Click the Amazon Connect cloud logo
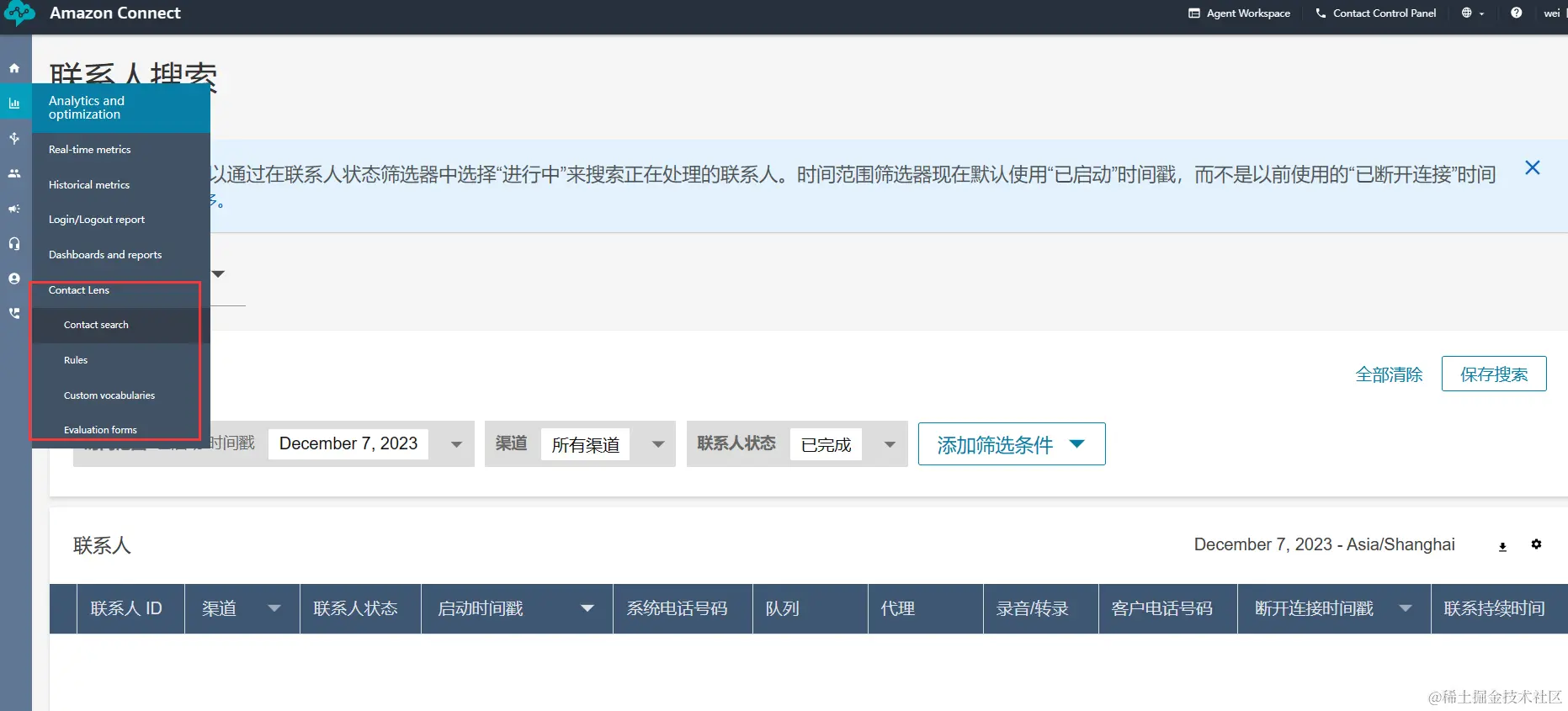Screen dimensions: 1568x711 pos(19,13)
